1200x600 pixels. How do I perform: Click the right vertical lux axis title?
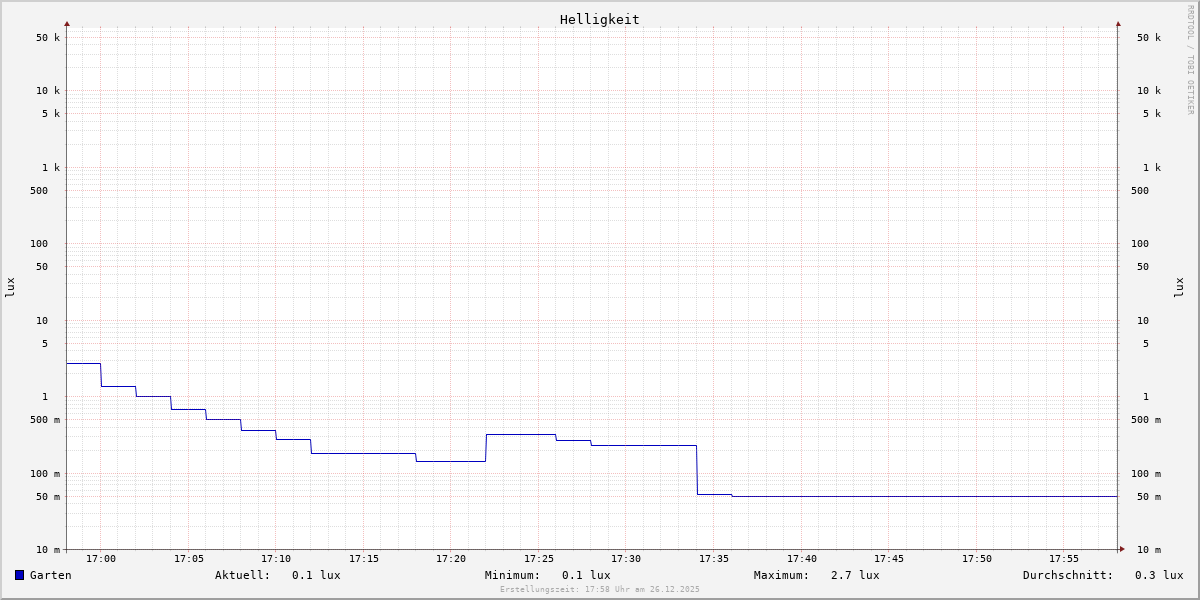pos(1179,287)
